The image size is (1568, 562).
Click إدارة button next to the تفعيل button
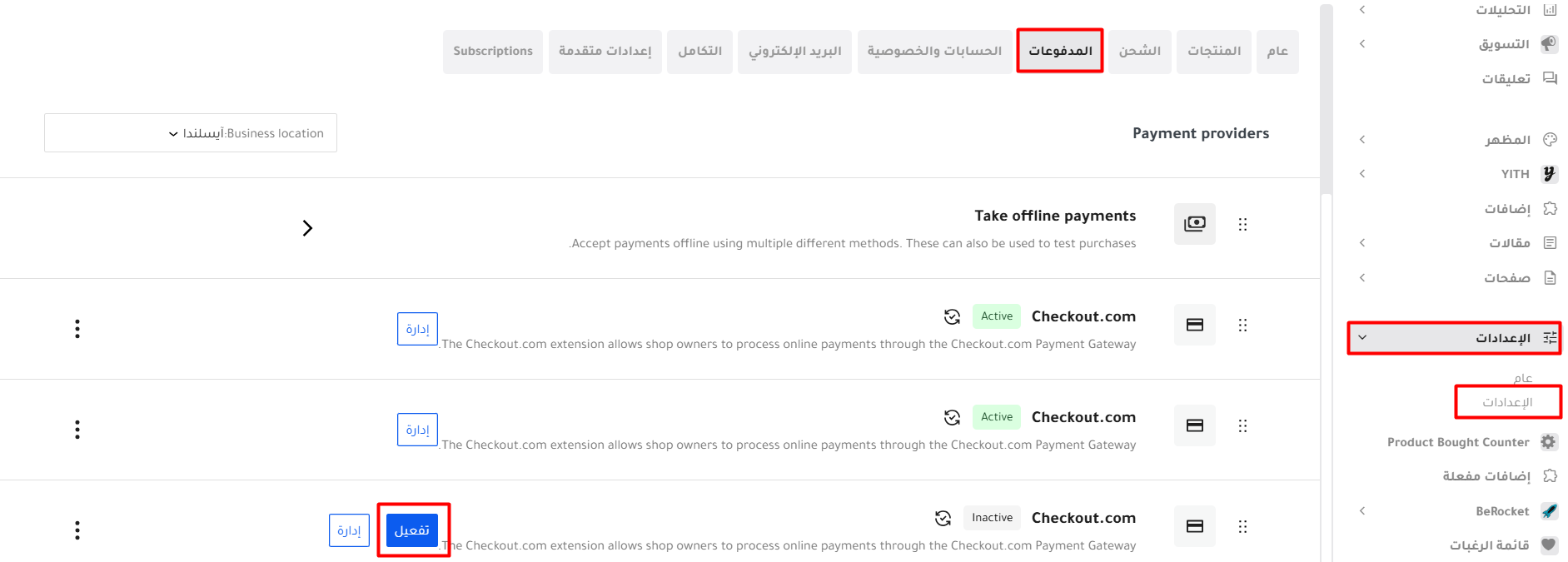click(349, 530)
